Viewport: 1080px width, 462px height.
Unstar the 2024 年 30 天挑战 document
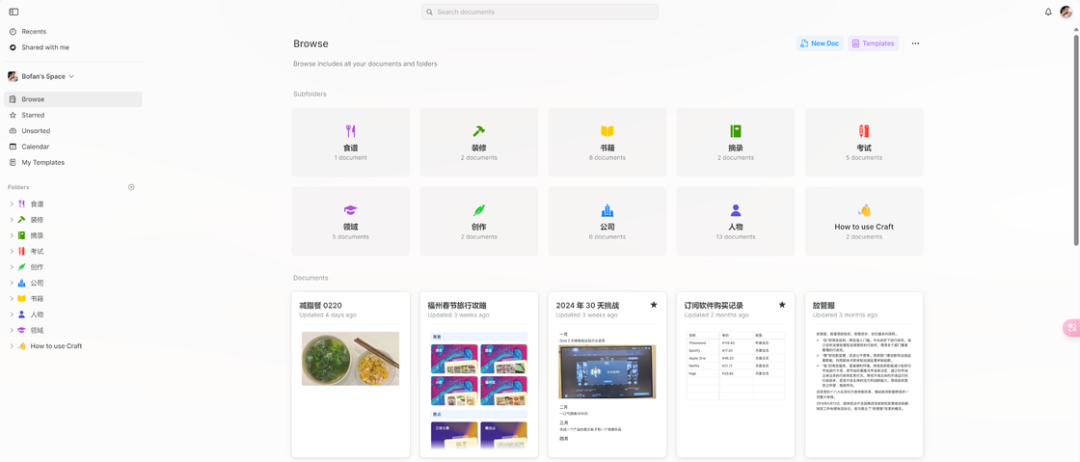point(653,305)
